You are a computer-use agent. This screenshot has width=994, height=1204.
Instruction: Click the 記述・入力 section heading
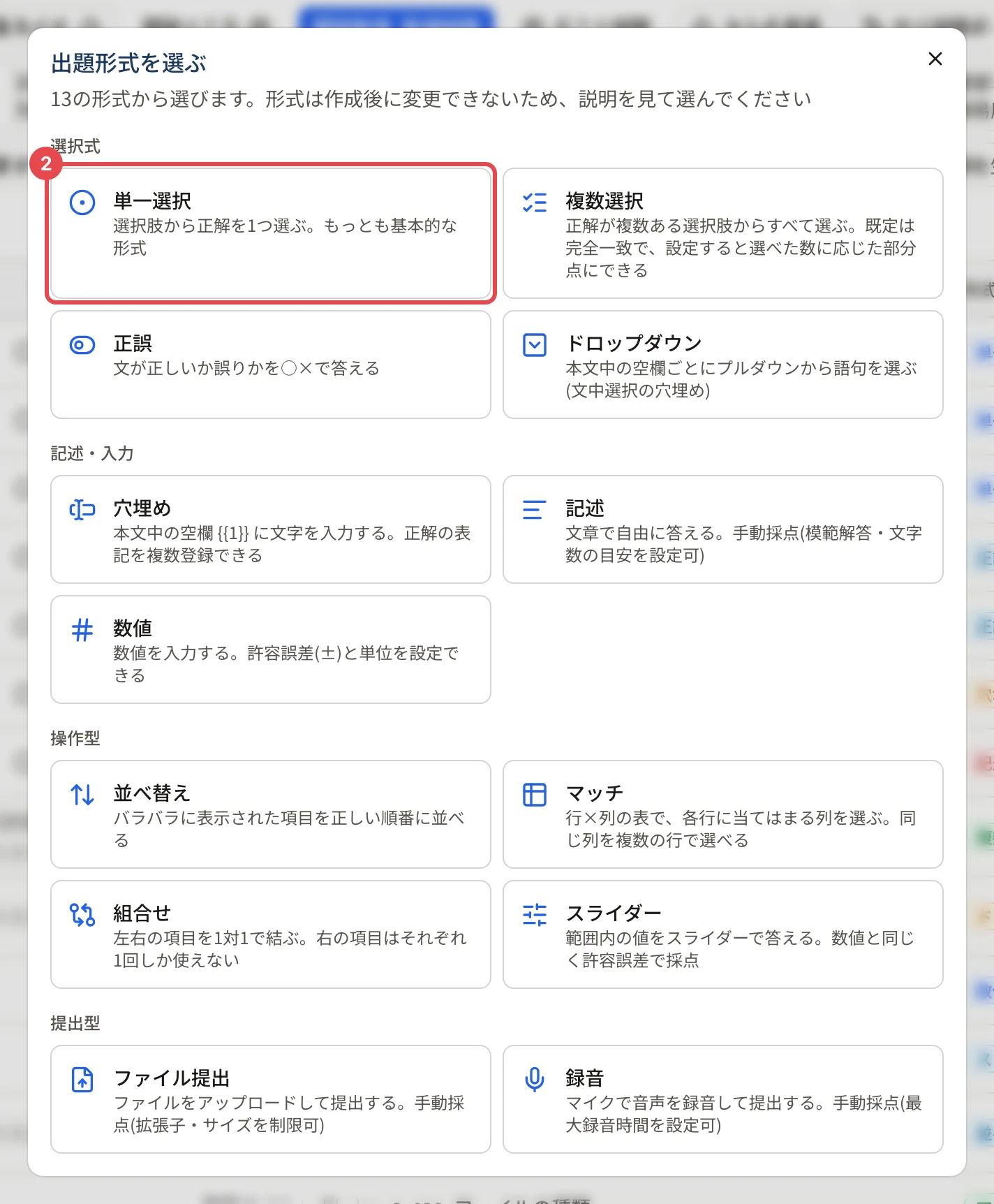[92, 453]
